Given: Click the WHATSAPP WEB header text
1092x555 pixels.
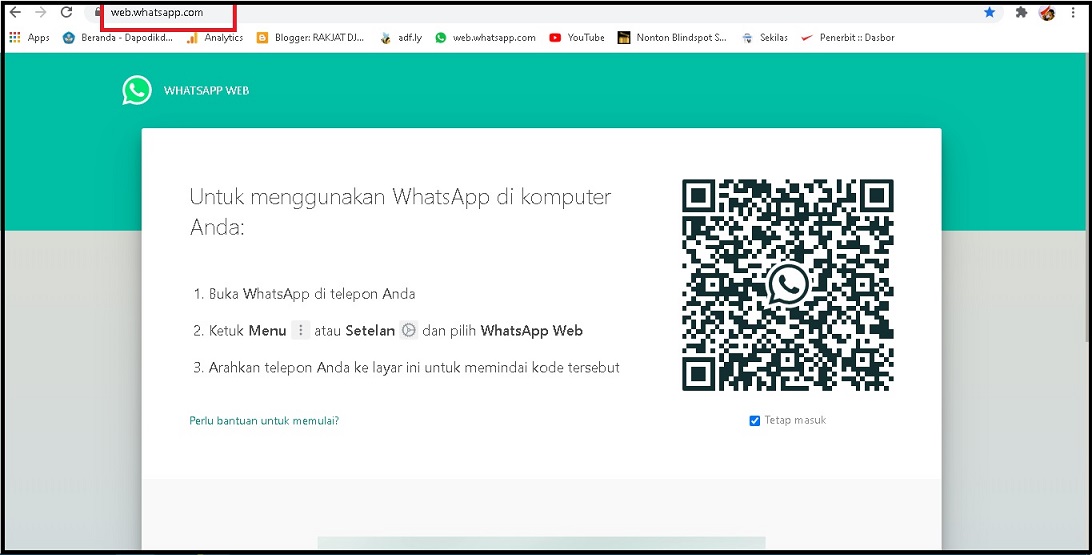Looking at the screenshot, I should point(206,91).
